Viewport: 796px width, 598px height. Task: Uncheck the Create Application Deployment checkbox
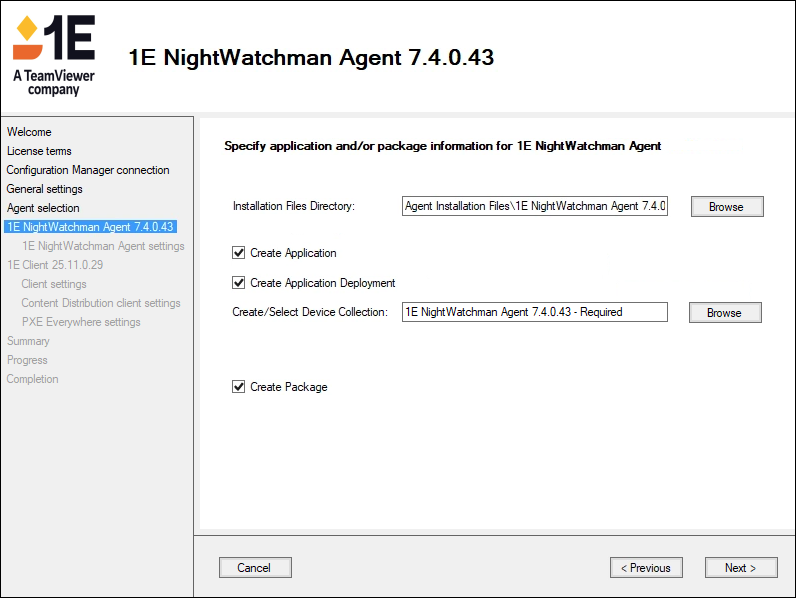point(239,283)
